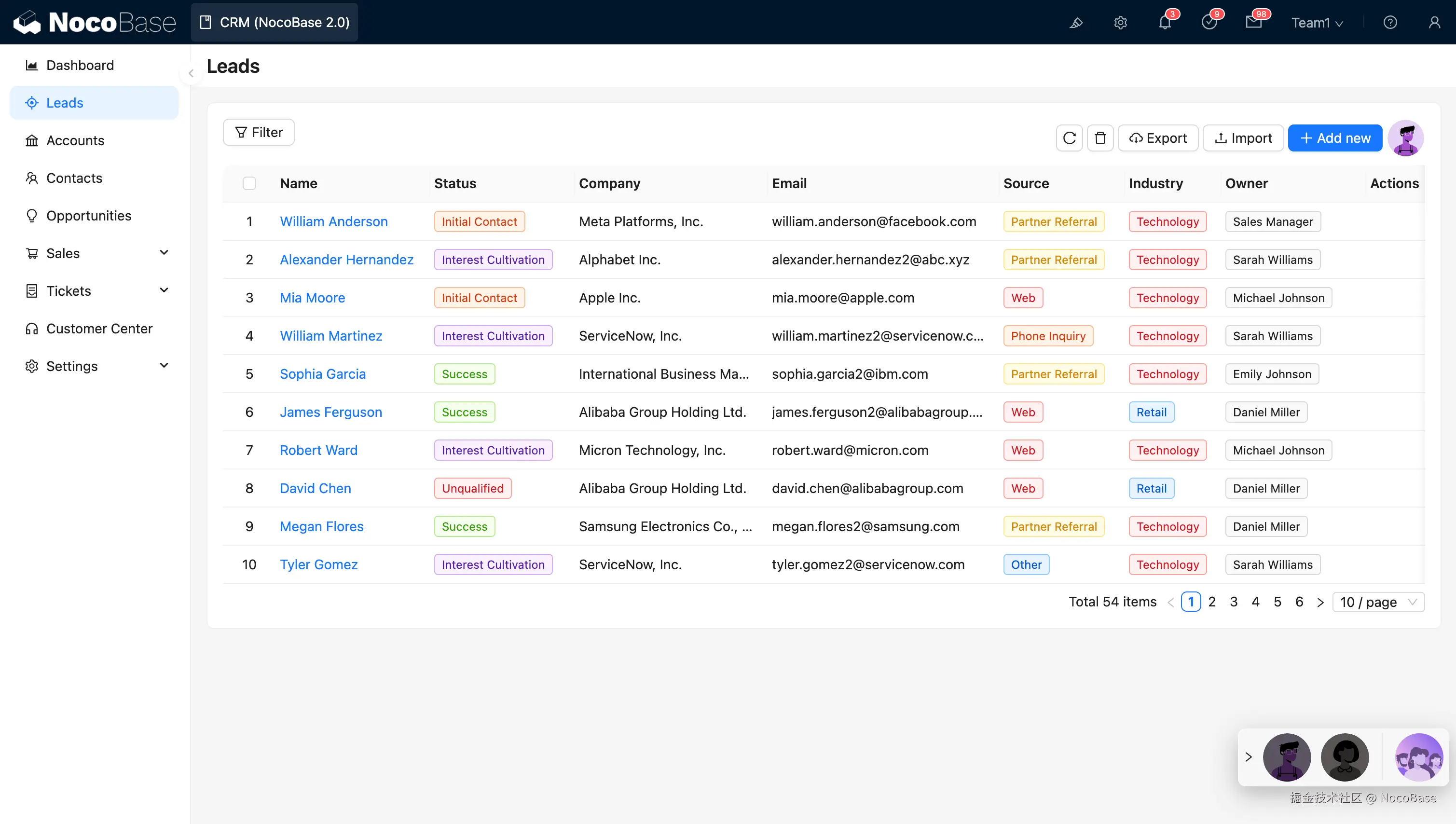Click the help question mark icon
Screen dimensions: 1456x824
point(1390,23)
